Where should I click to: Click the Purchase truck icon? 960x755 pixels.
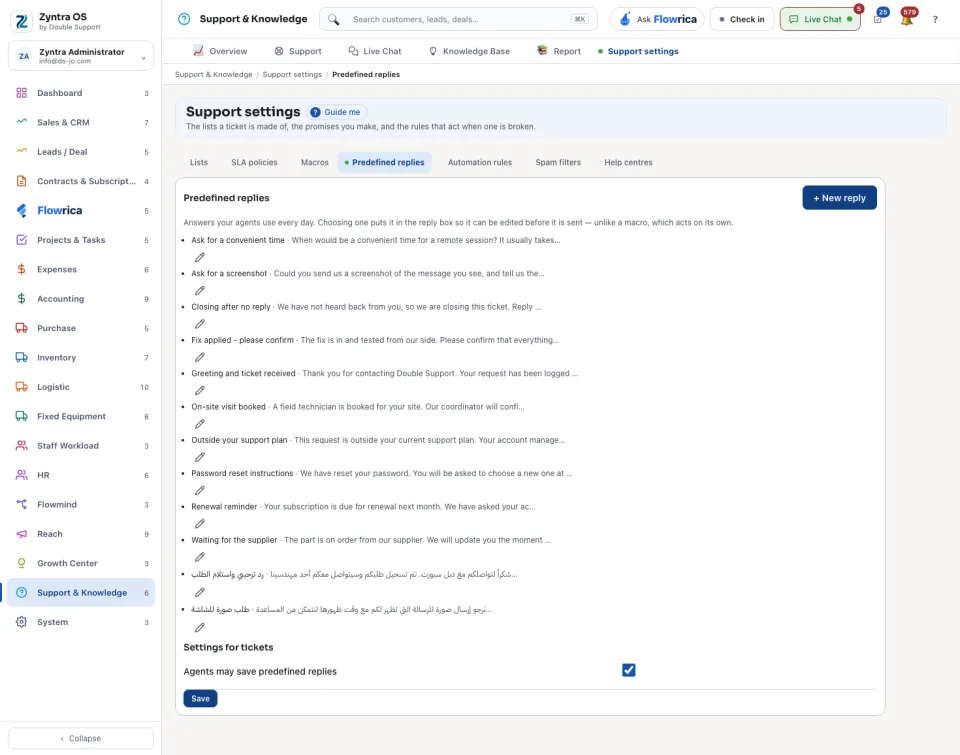pos(21,328)
